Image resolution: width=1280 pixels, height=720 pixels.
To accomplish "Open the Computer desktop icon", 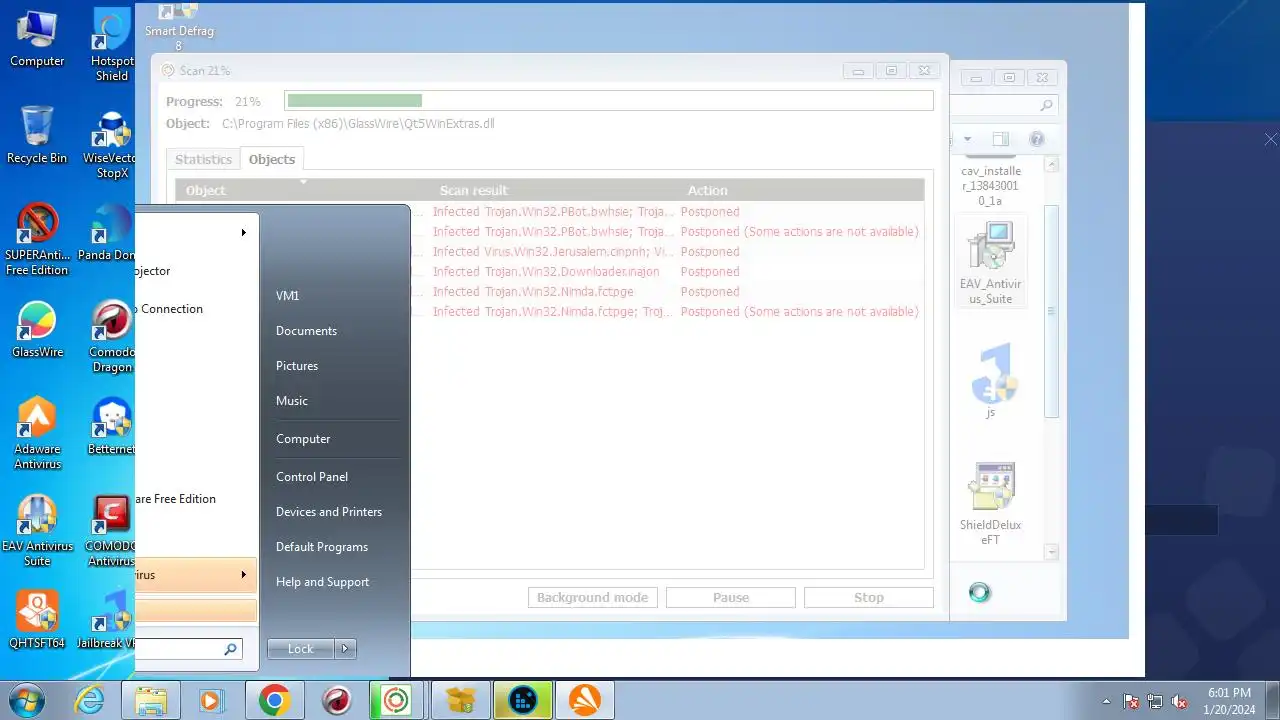I will click(37, 40).
